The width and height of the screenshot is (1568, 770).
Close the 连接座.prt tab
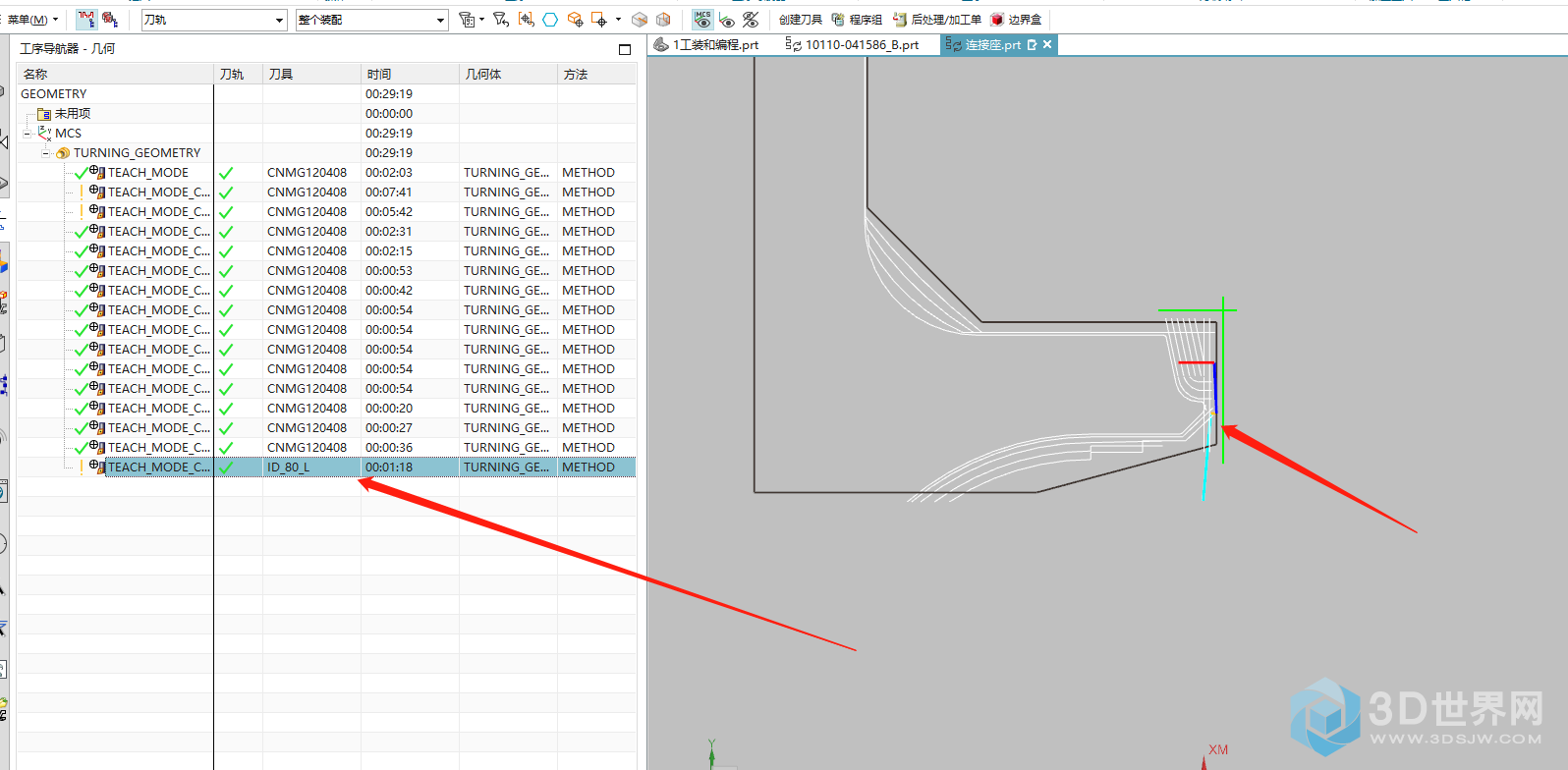1047,45
